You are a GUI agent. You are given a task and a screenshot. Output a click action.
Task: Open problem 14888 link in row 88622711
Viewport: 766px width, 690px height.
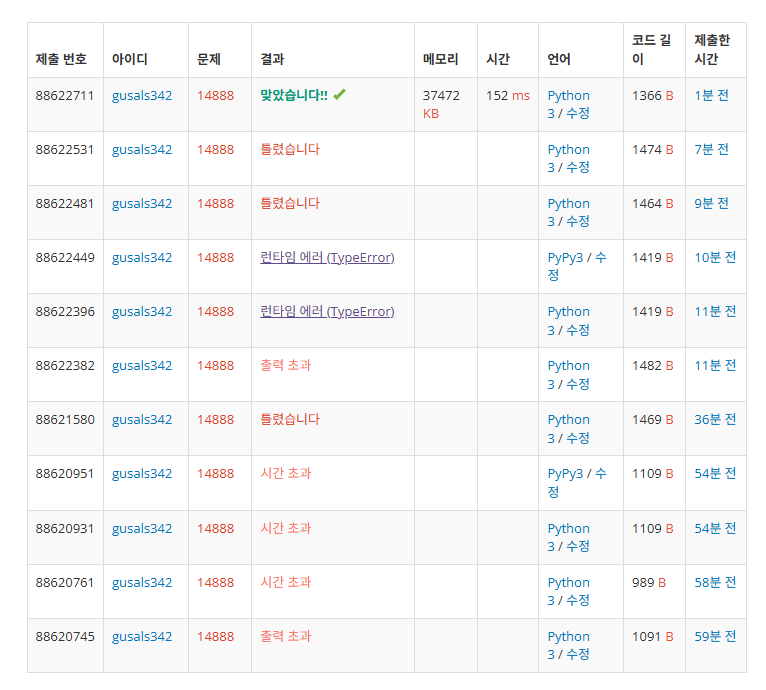(x=215, y=95)
